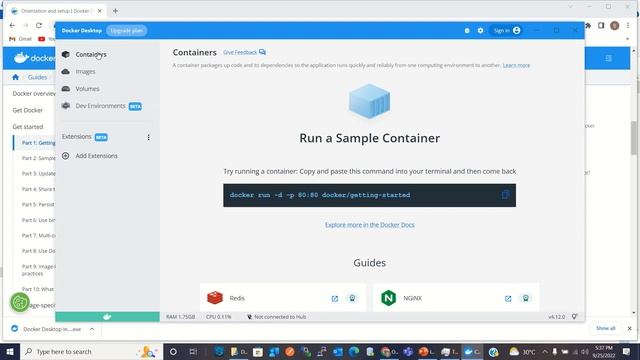Viewport: 640px width, 360px height.
Task: Click browser extensions puzzle icon
Action: tap(588, 25)
